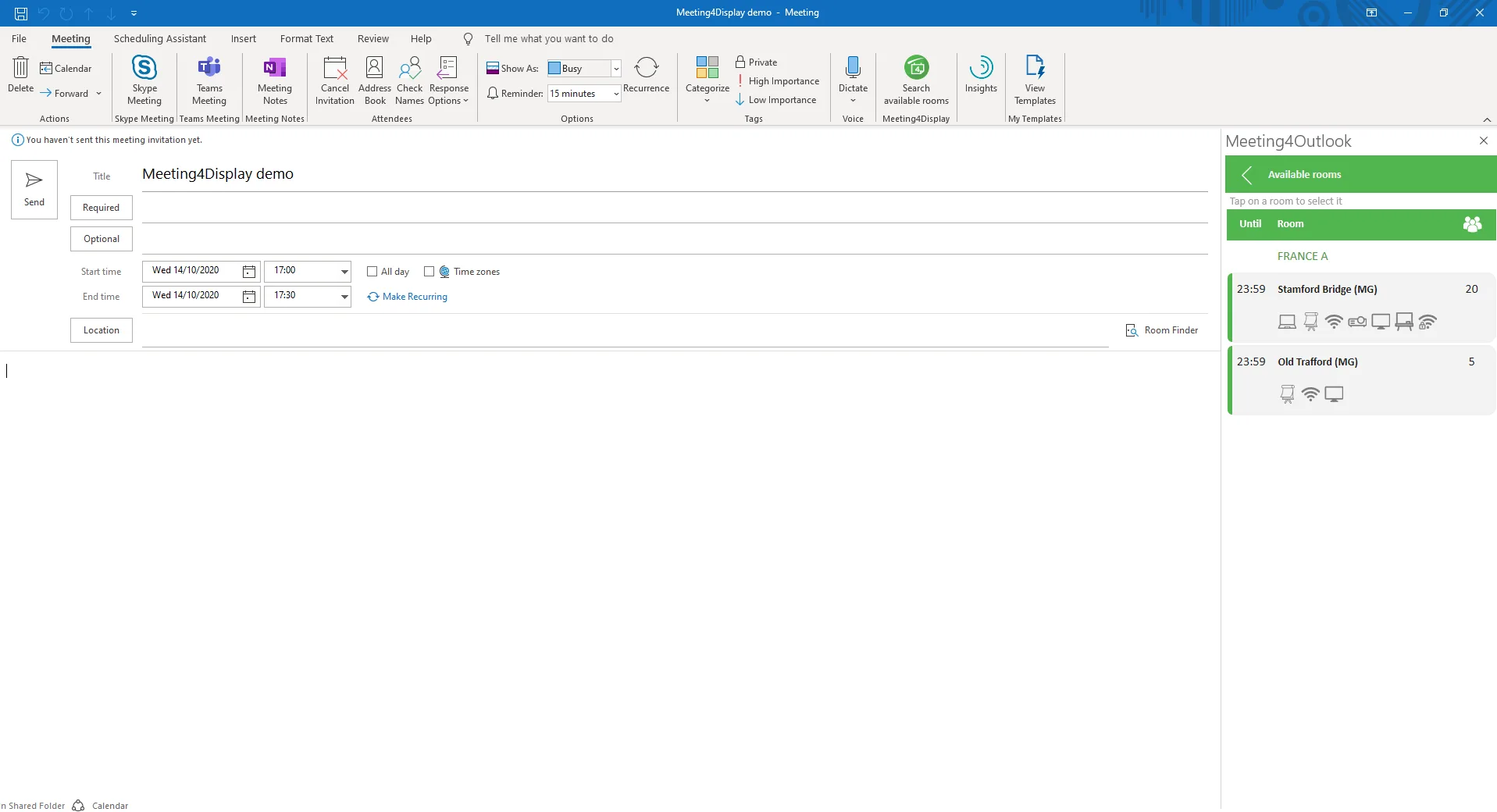Customize the Quick Access Toolbar dropdown
This screenshot has width=1497, height=812.
tap(134, 13)
